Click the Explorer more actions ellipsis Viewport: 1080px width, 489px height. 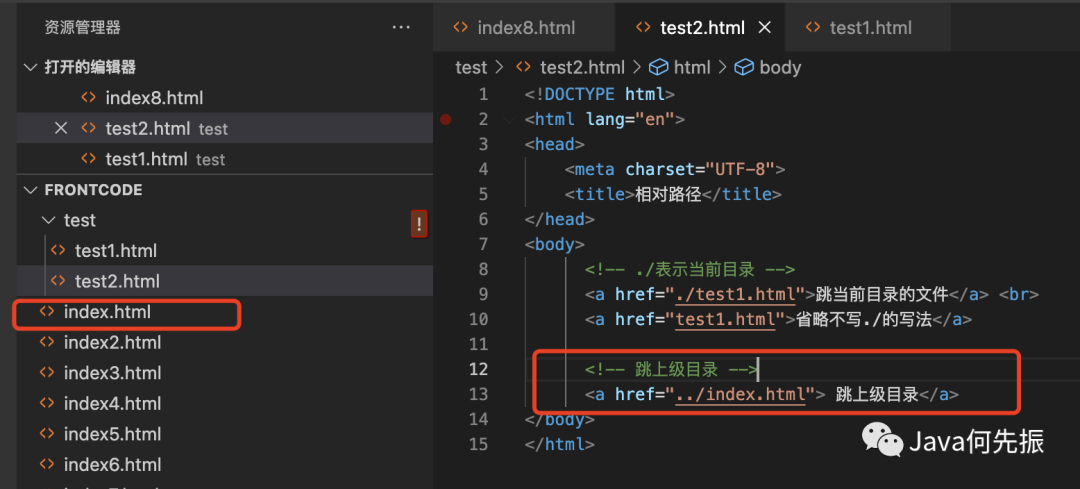coord(401,28)
